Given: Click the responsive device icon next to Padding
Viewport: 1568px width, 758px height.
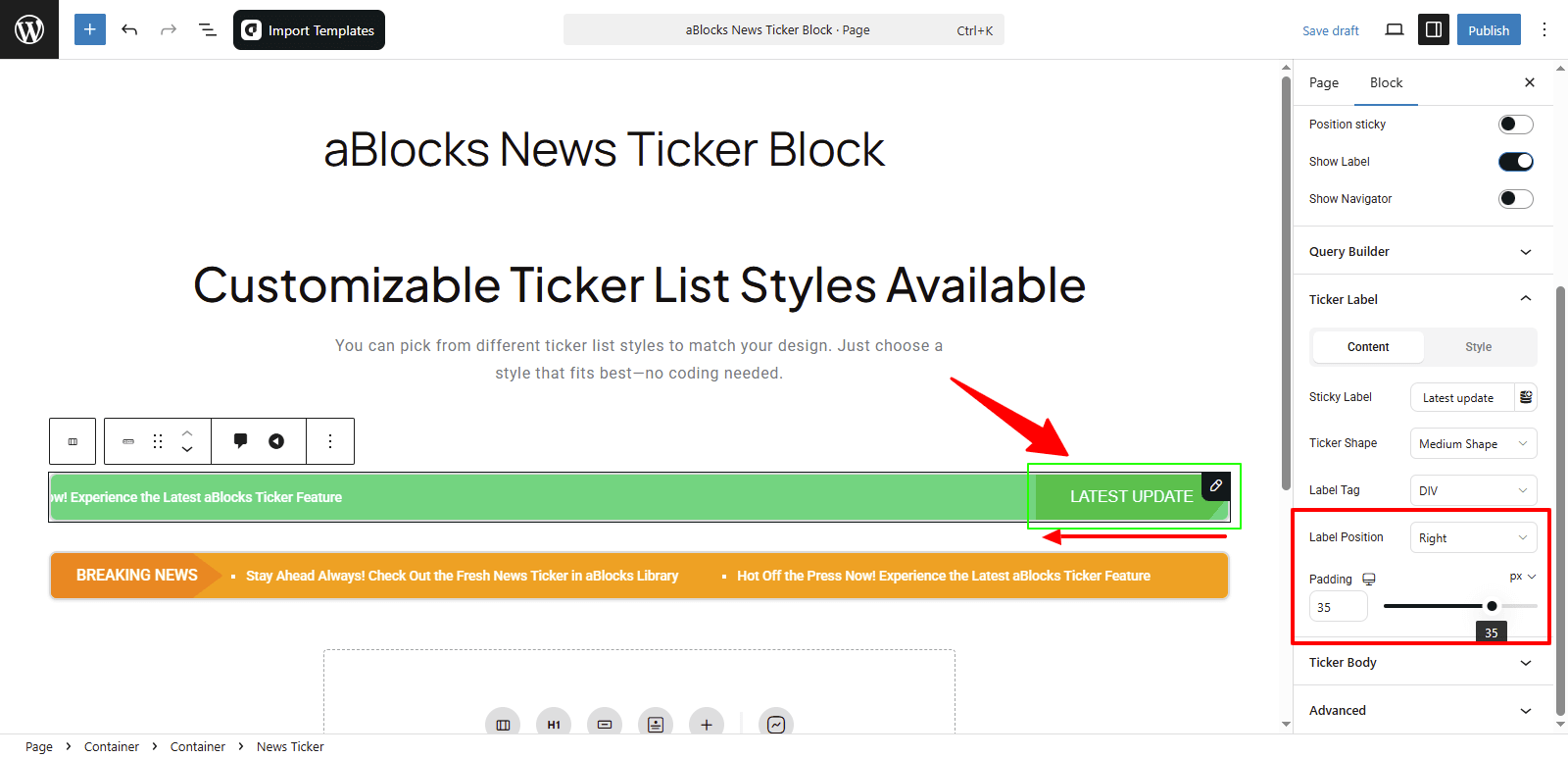Looking at the screenshot, I should (x=1369, y=580).
